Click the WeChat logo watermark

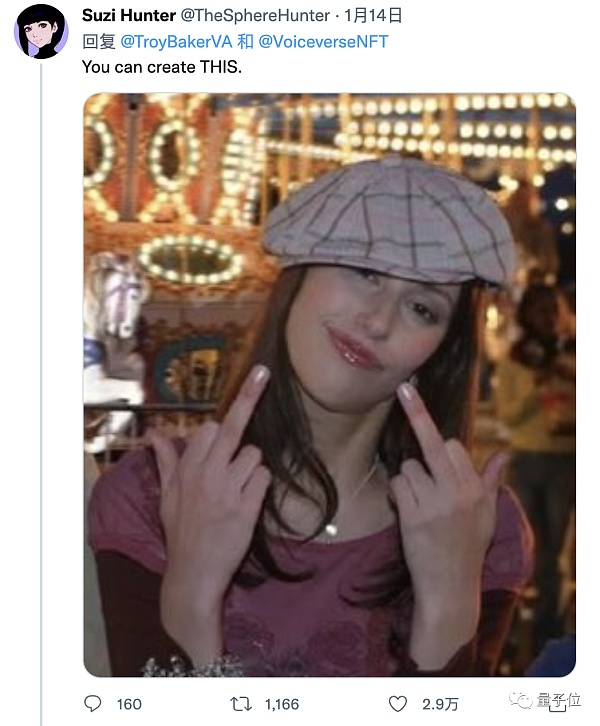click(521, 700)
